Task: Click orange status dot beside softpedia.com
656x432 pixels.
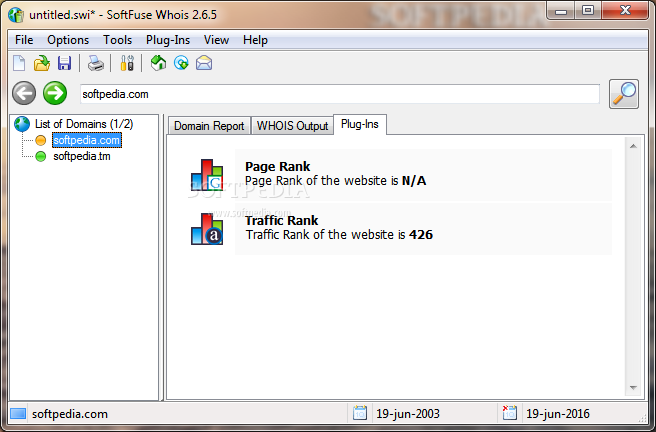Action: click(x=41, y=141)
